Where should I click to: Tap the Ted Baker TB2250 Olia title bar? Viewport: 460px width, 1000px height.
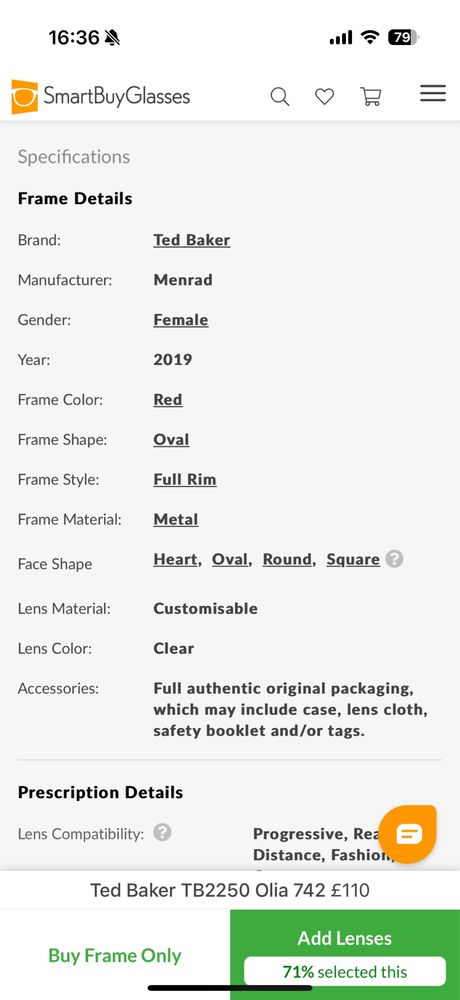tap(230, 890)
